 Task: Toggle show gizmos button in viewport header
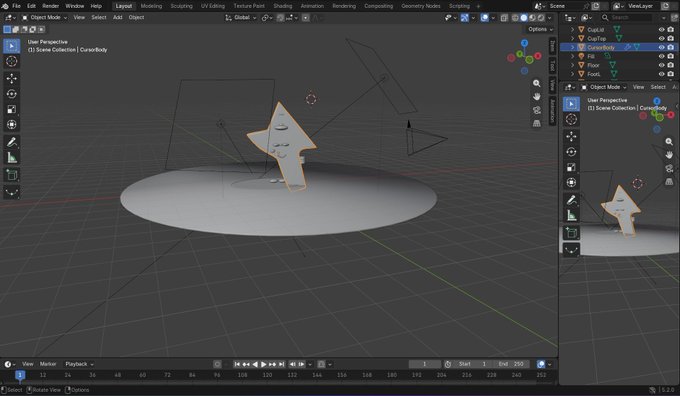[x=464, y=18]
